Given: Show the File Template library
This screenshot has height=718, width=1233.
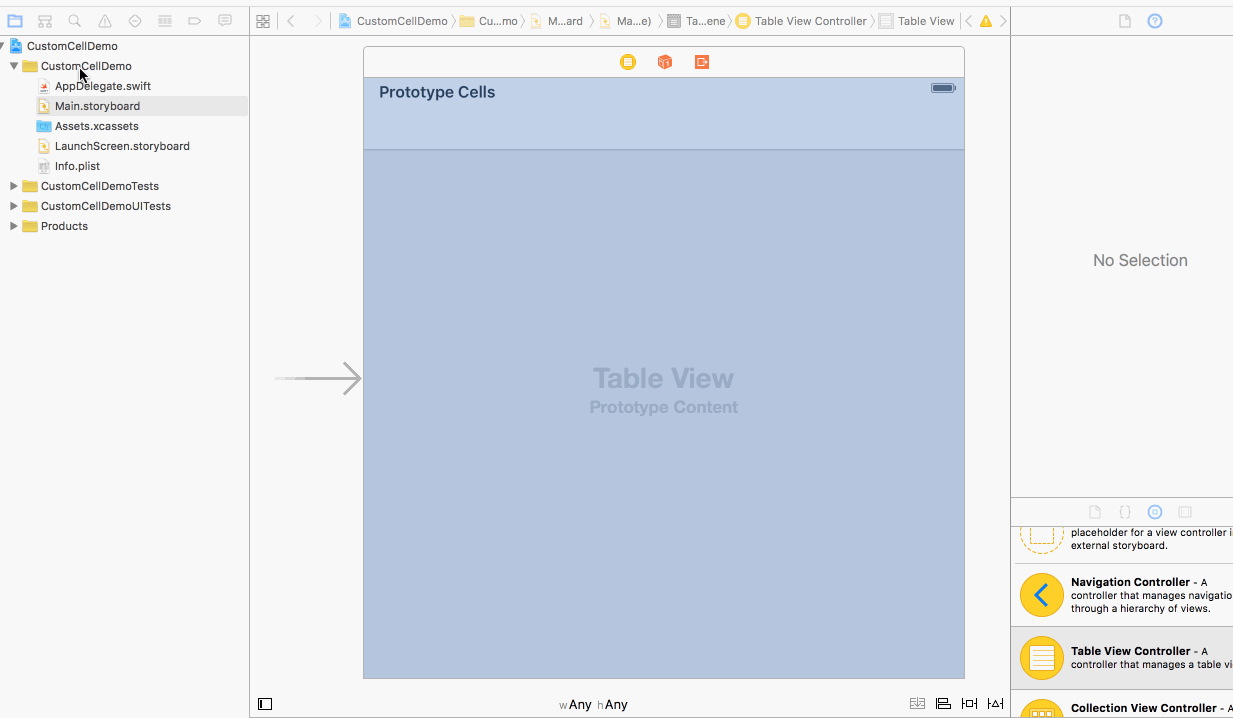Looking at the screenshot, I should (x=1095, y=511).
